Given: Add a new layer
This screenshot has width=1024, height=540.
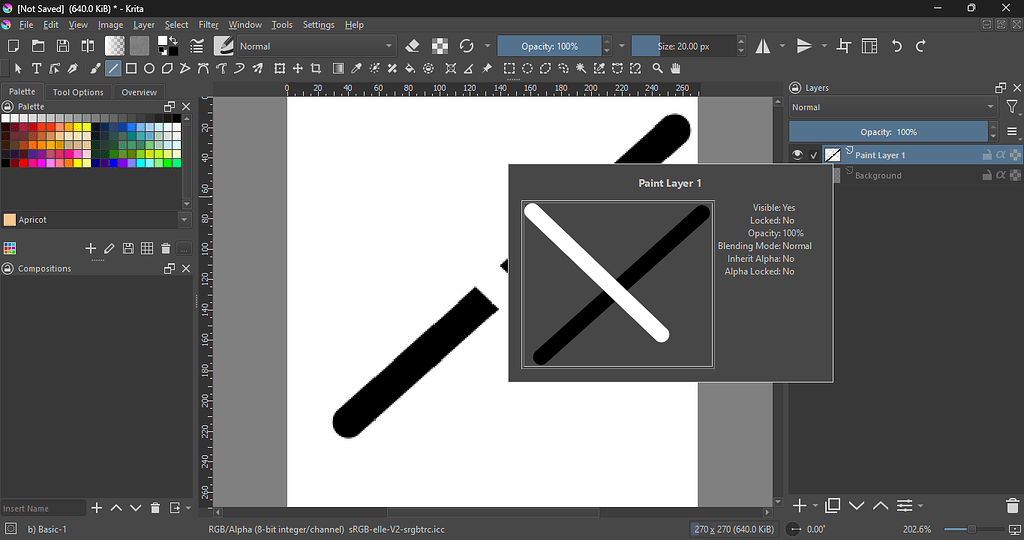Looking at the screenshot, I should (x=799, y=505).
